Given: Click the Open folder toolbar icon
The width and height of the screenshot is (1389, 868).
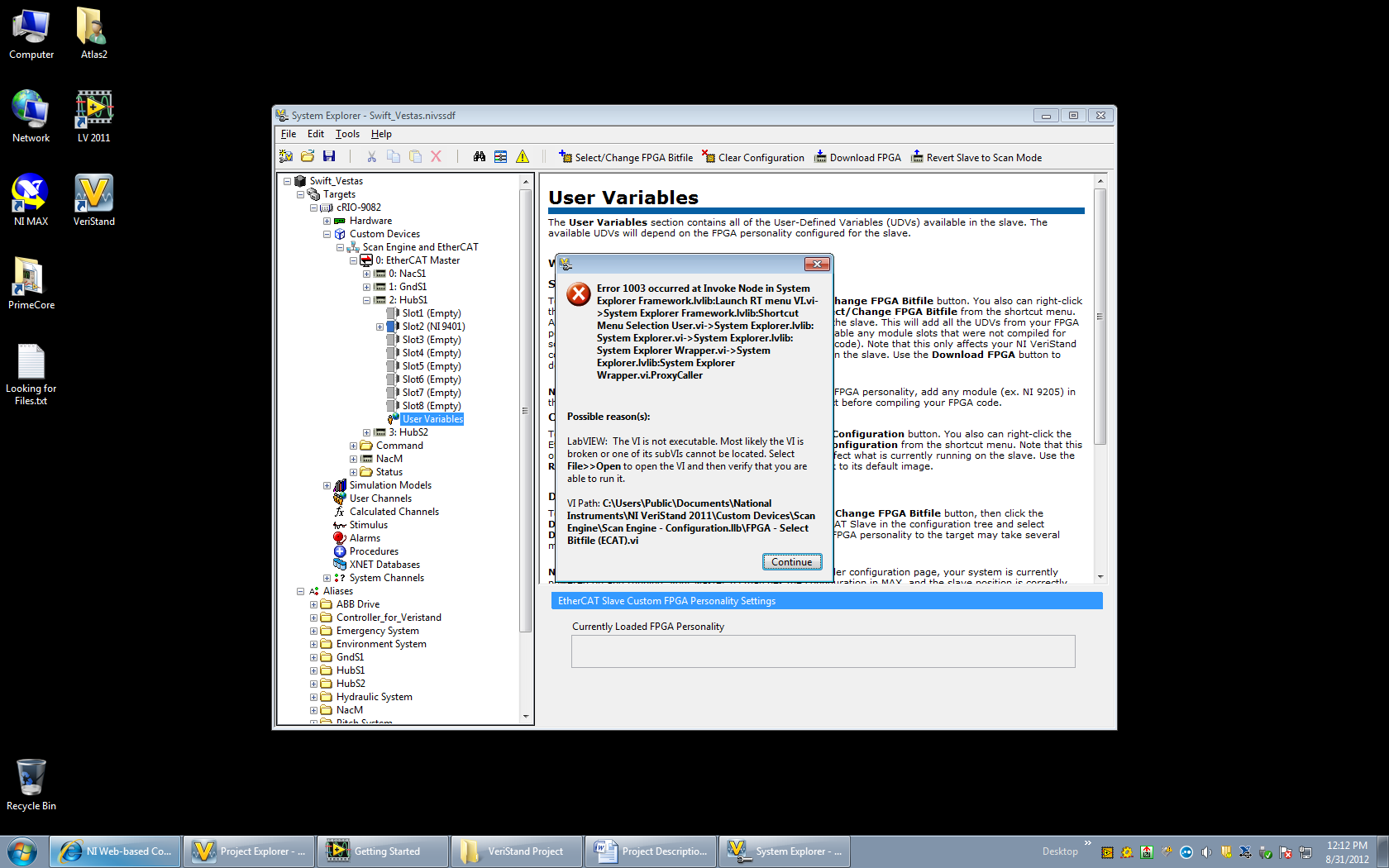Looking at the screenshot, I should coord(308,156).
